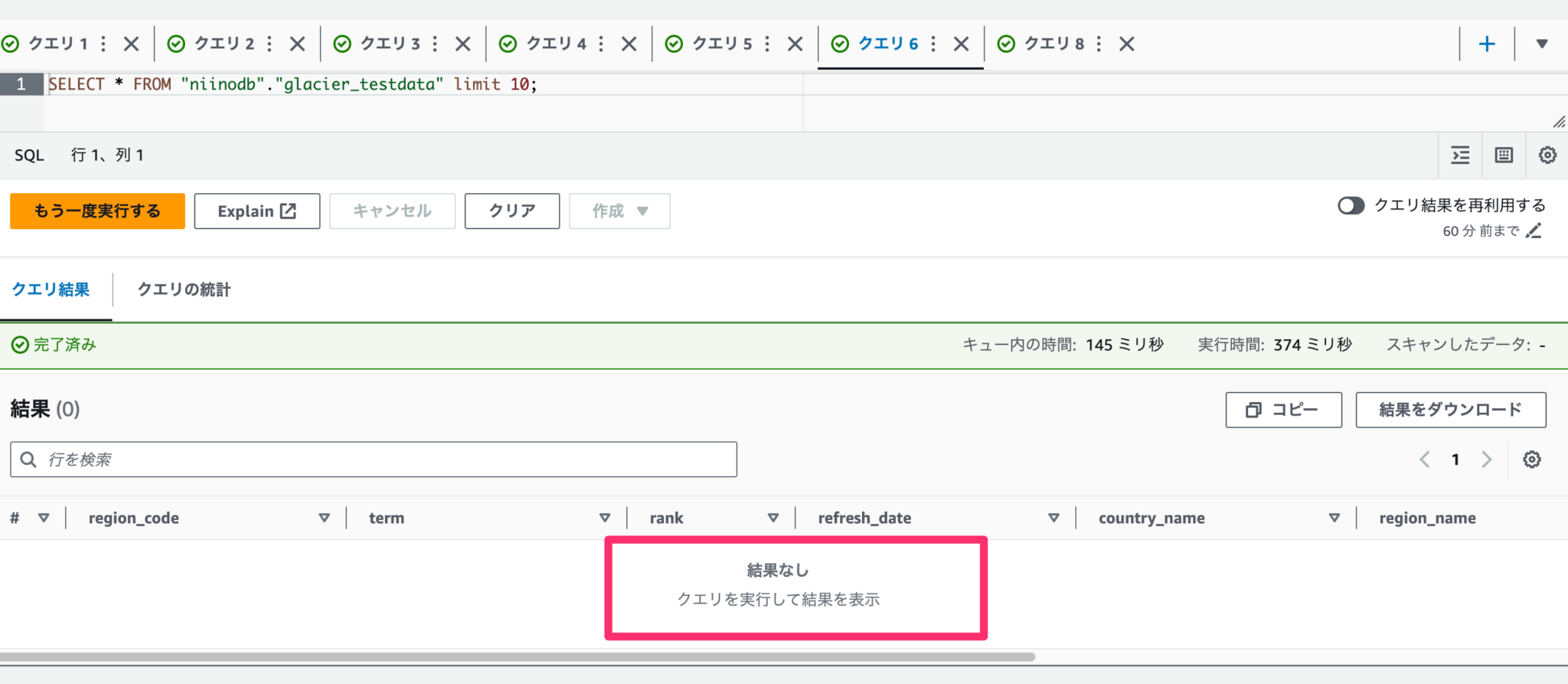Click the コピー button
1568x684 pixels.
pos(1283,410)
